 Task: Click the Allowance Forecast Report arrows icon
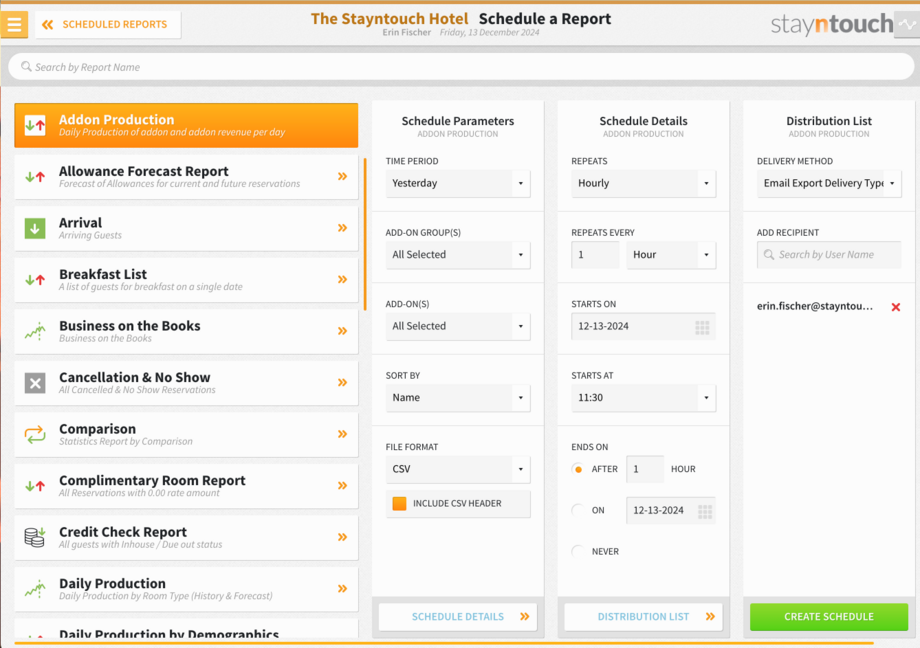(x=35, y=177)
